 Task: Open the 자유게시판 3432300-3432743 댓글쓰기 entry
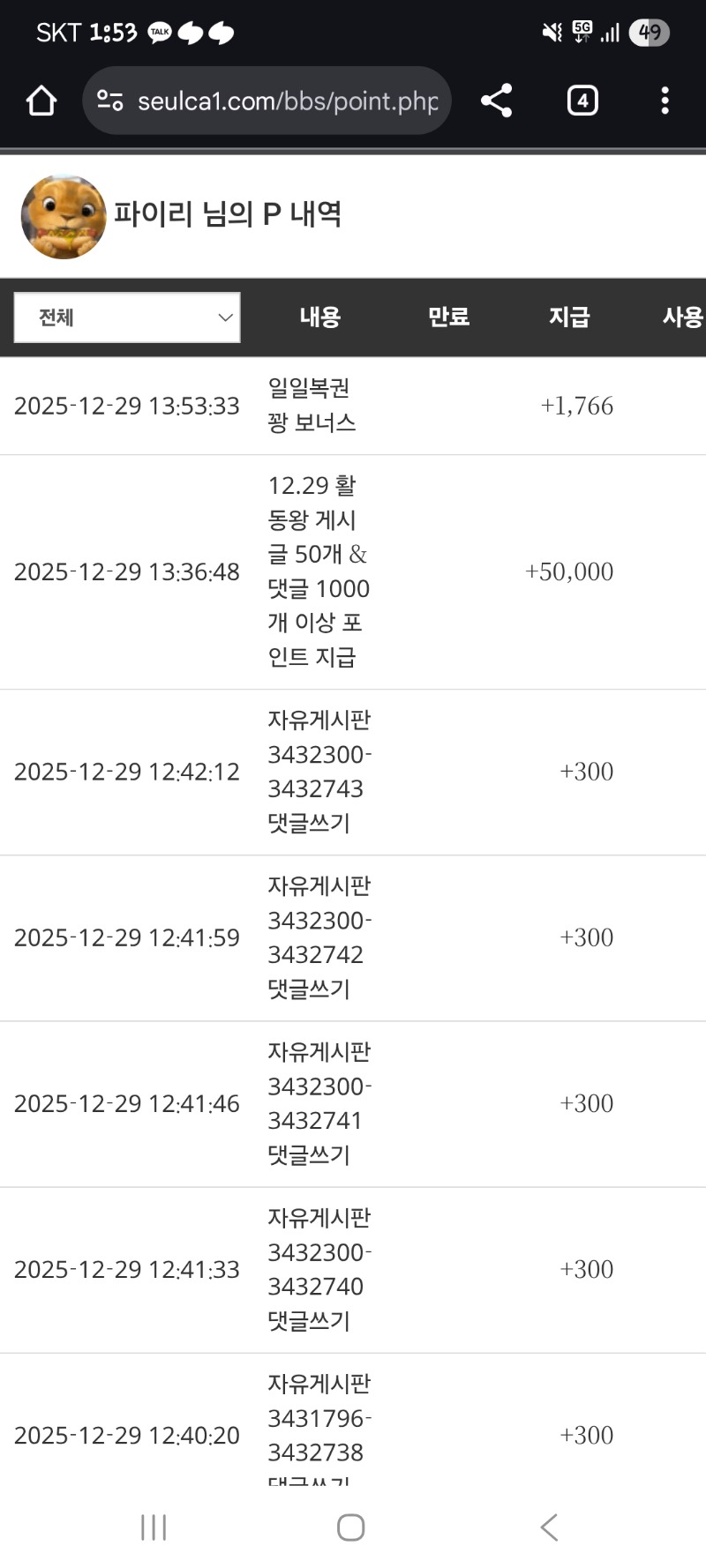[x=318, y=772]
